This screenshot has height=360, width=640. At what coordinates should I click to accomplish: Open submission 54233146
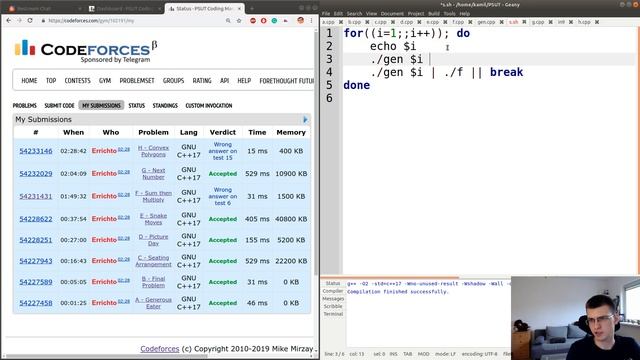pos(36,151)
